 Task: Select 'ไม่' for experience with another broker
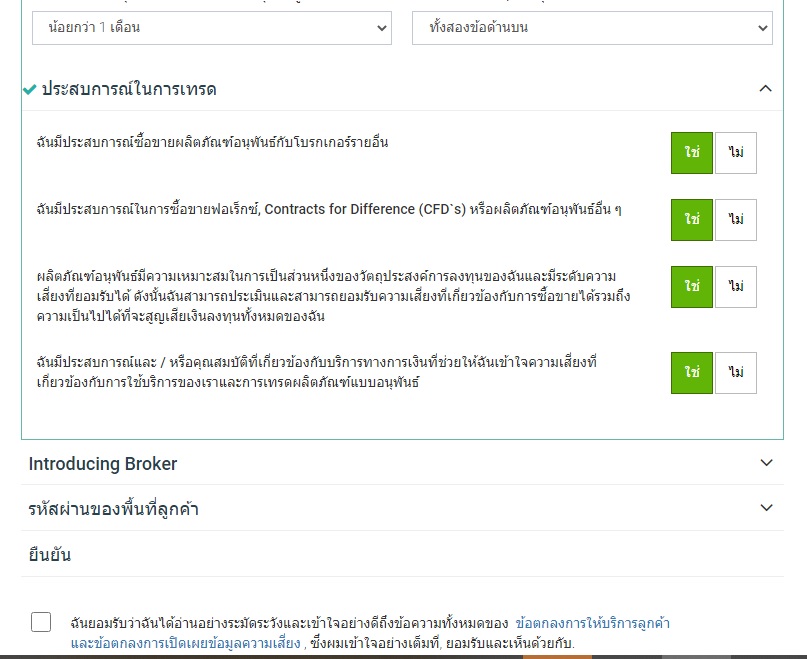click(736, 153)
